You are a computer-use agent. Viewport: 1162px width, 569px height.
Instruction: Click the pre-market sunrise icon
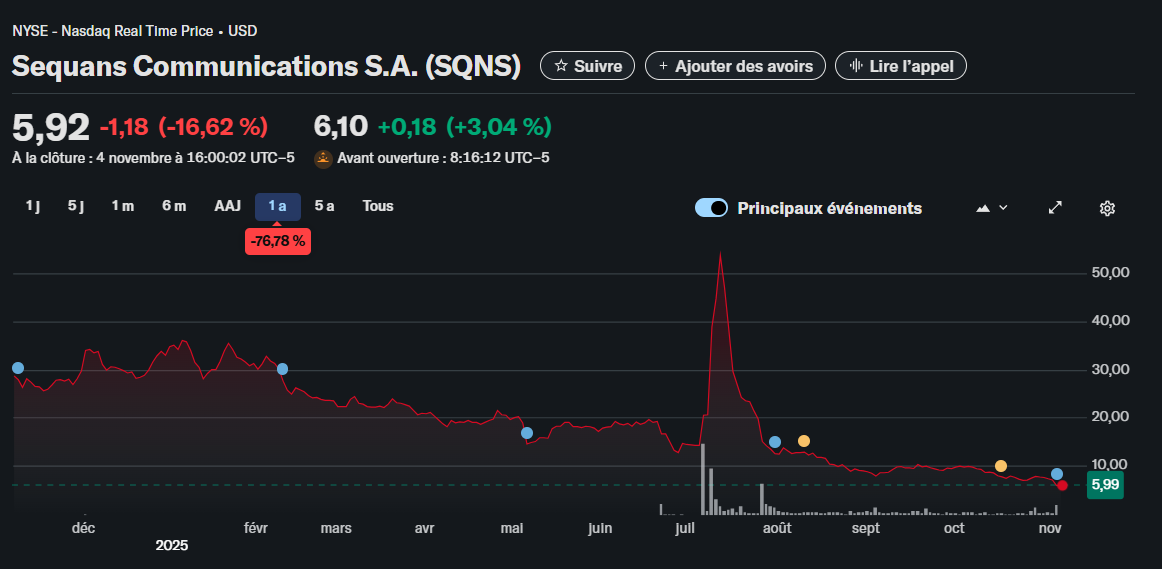click(x=323, y=159)
